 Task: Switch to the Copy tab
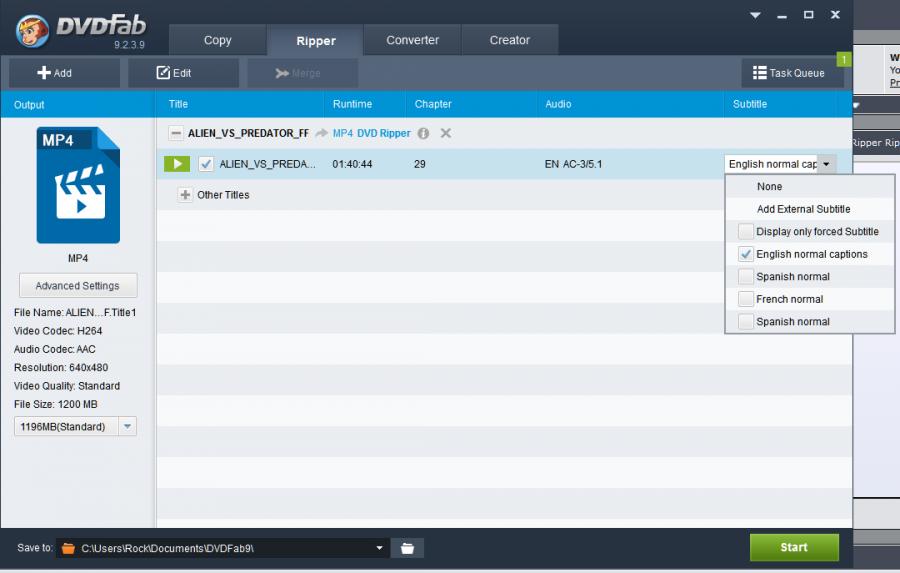217,40
